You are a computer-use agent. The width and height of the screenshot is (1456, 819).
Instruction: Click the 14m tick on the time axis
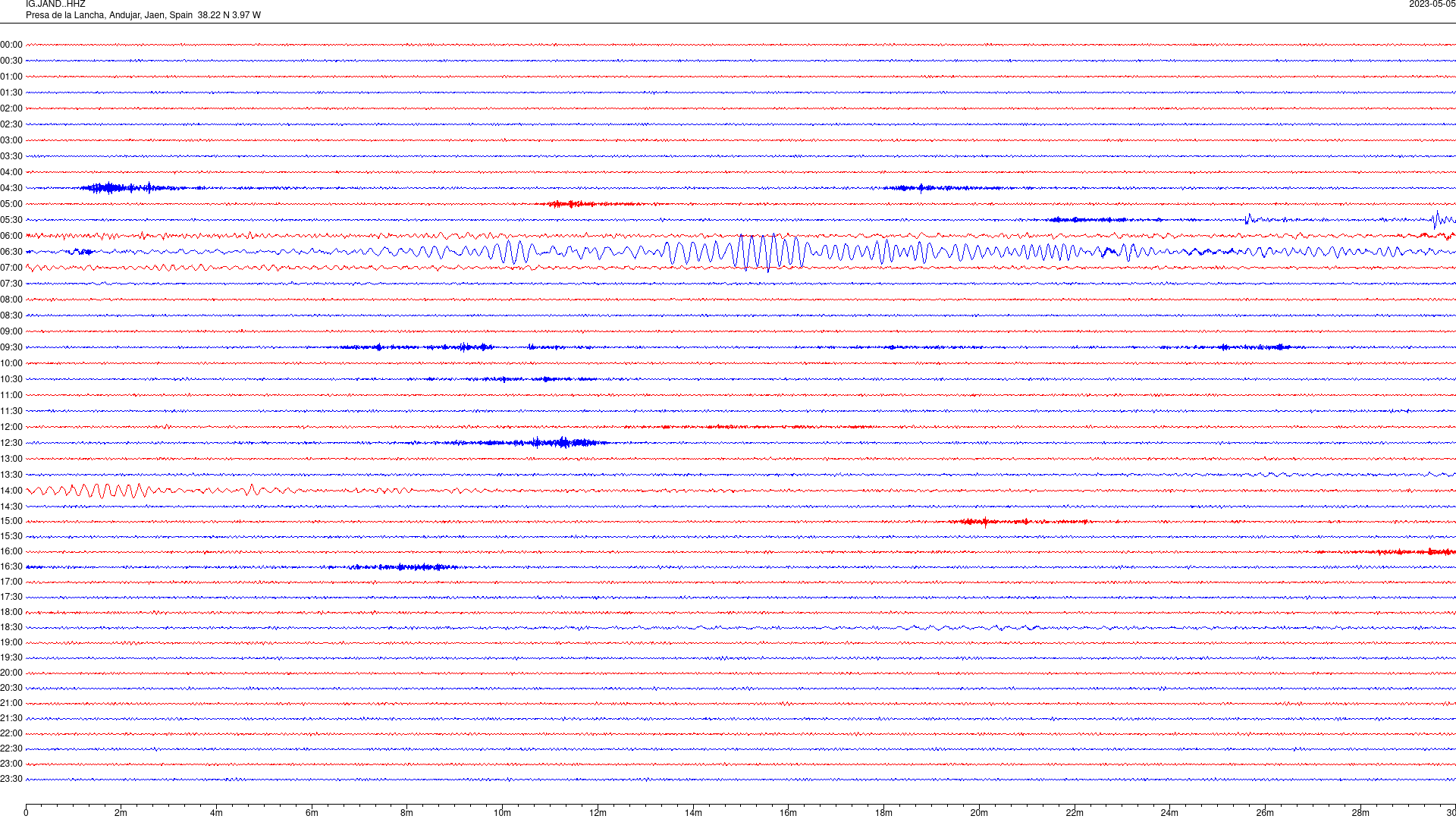pos(693,813)
